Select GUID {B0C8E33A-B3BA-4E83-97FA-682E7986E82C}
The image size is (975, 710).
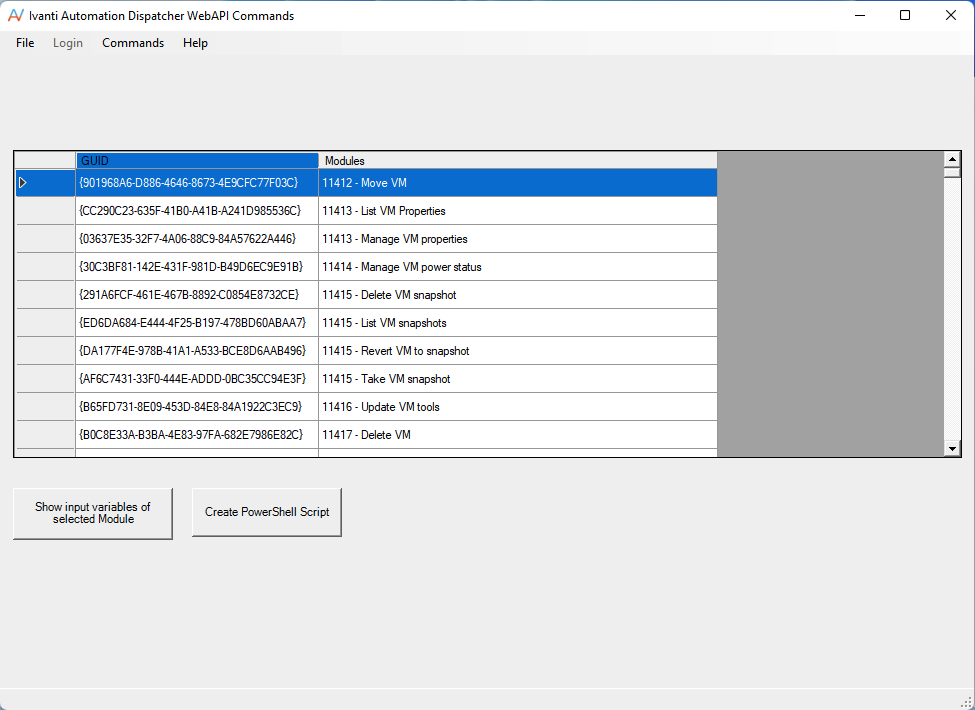[197, 435]
